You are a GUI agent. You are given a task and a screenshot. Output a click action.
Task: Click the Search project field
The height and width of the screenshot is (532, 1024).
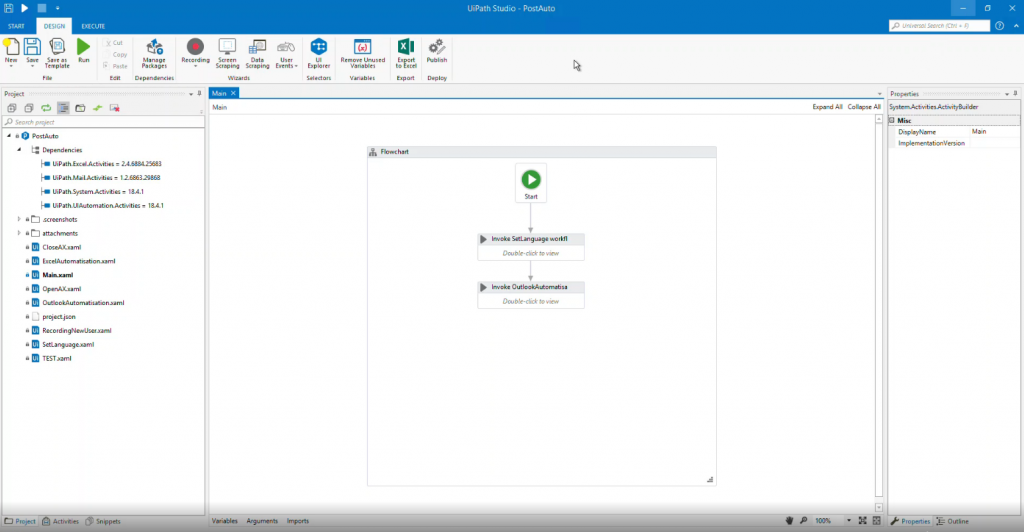coord(102,122)
